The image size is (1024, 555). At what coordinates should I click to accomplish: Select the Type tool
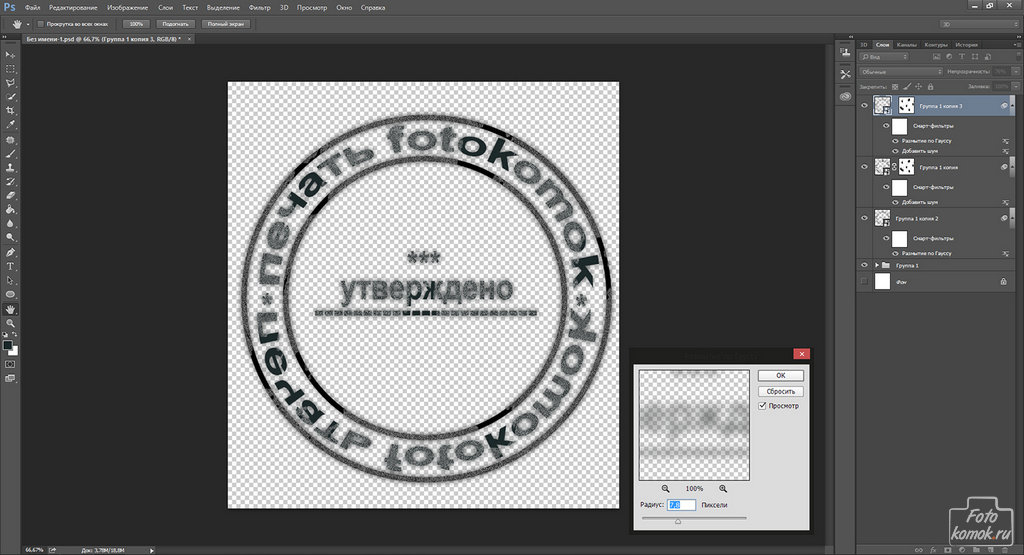tap(10, 266)
